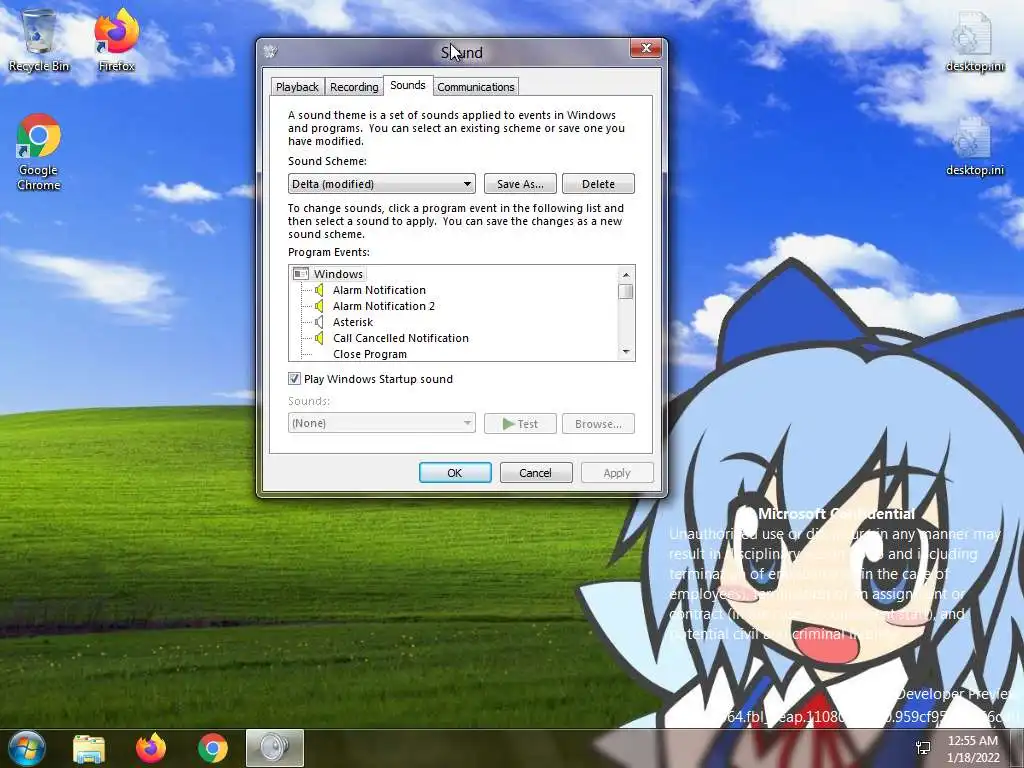
Task: Select the Google Chrome desktop shortcut
Action: coord(39,152)
